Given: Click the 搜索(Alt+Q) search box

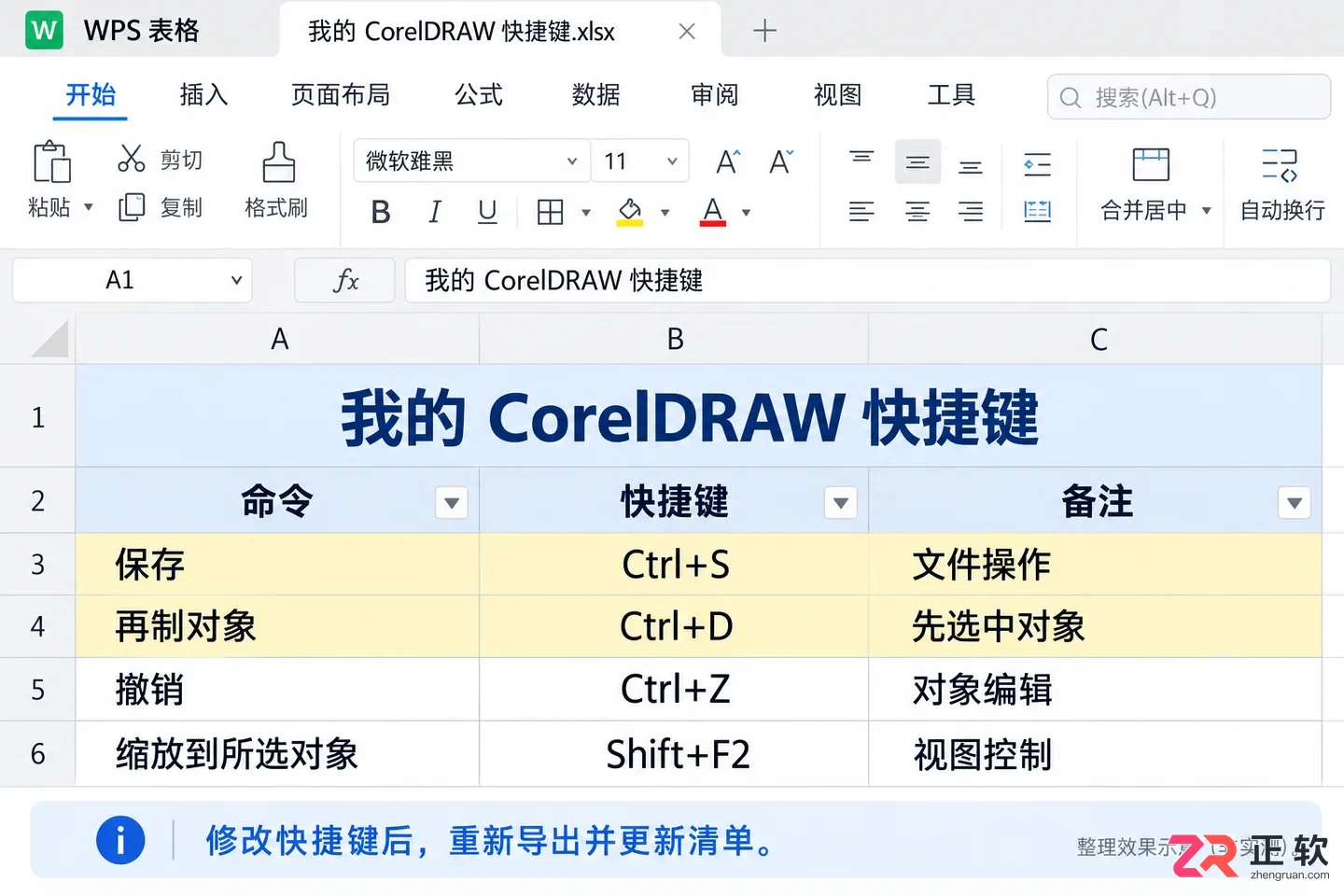Looking at the screenshot, I should click(1188, 97).
